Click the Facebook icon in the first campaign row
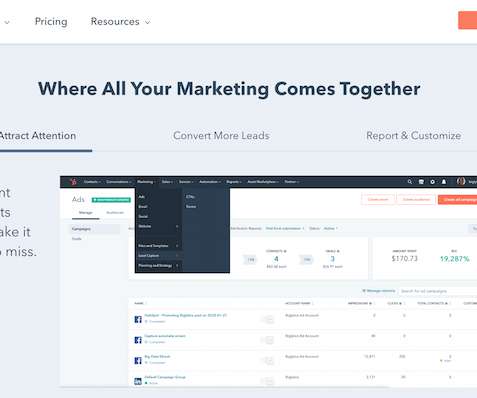 (x=138, y=319)
